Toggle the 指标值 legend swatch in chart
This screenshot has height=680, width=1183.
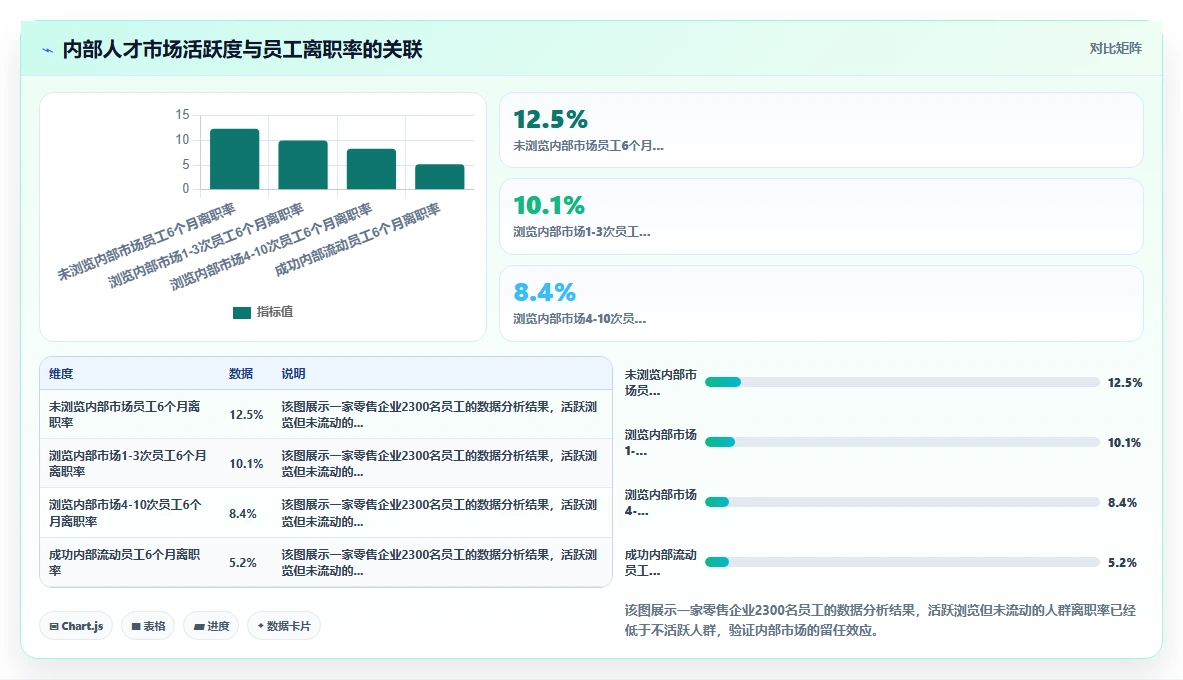(241, 312)
